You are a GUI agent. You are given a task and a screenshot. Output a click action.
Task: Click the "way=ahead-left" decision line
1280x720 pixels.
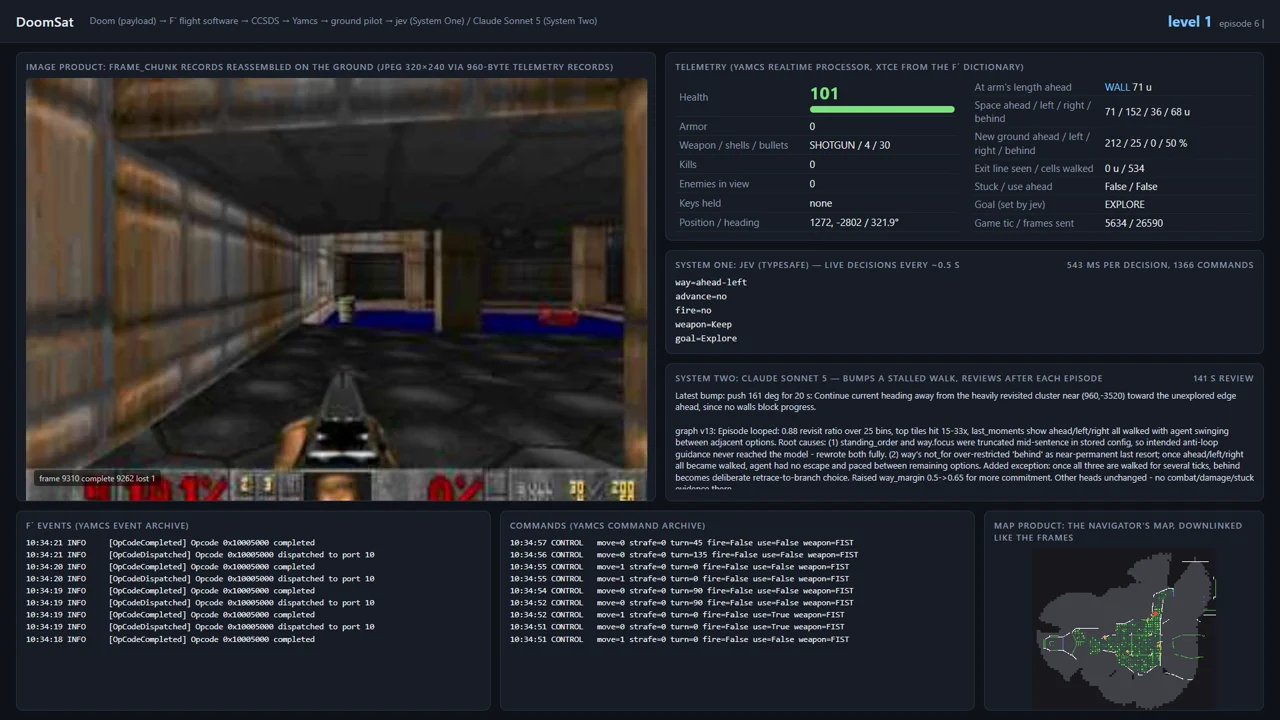coord(711,282)
